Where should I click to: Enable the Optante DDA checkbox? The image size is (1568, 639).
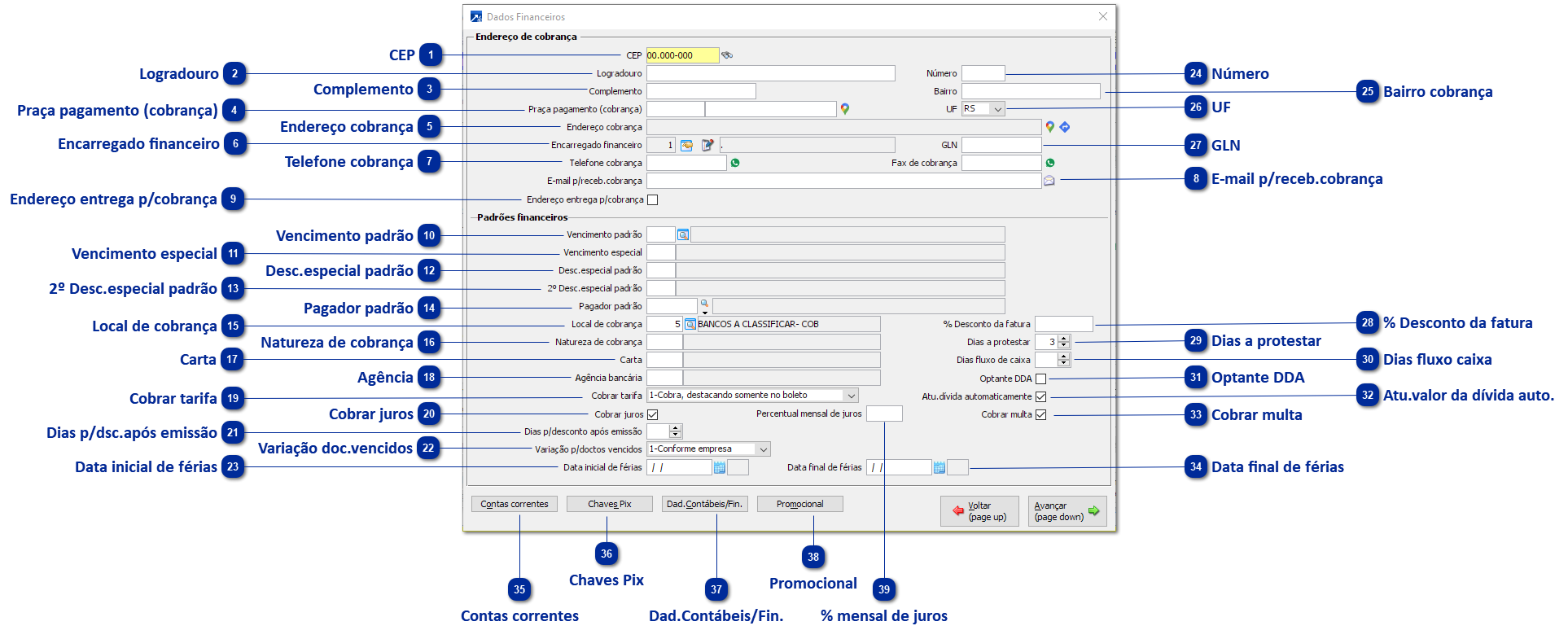click(x=1040, y=379)
